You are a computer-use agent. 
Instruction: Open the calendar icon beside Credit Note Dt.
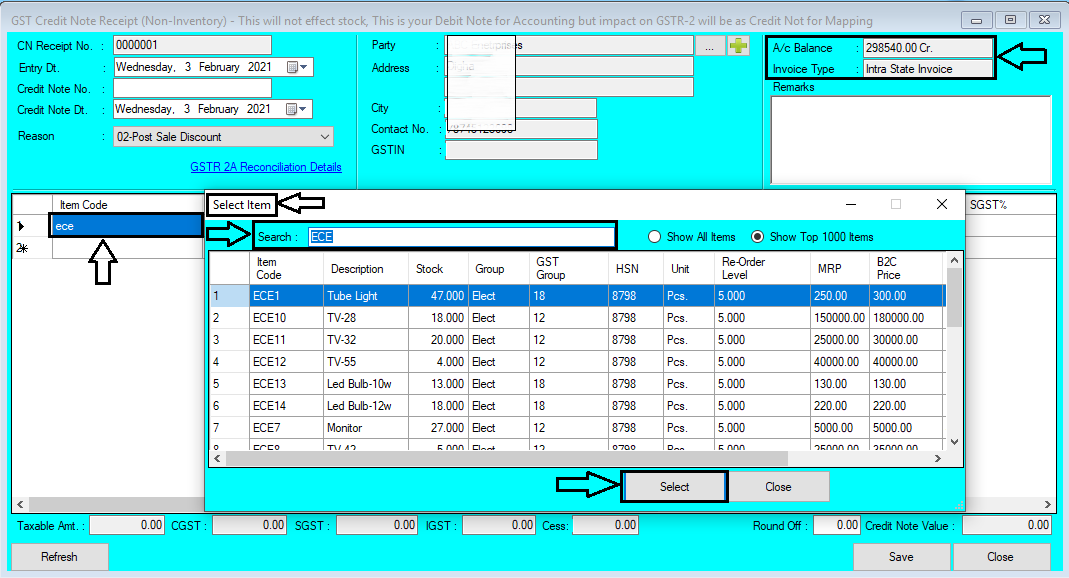(x=294, y=108)
